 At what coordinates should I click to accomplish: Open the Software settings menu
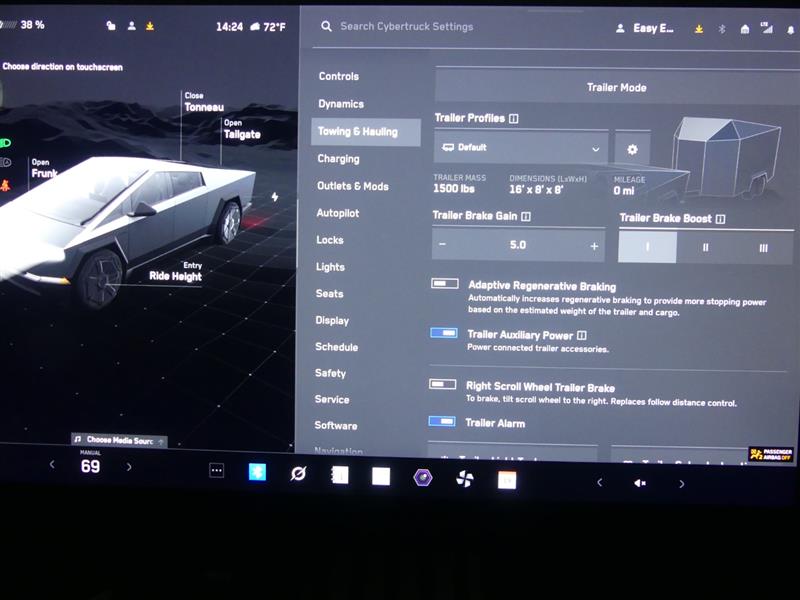(x=336, y=426)
